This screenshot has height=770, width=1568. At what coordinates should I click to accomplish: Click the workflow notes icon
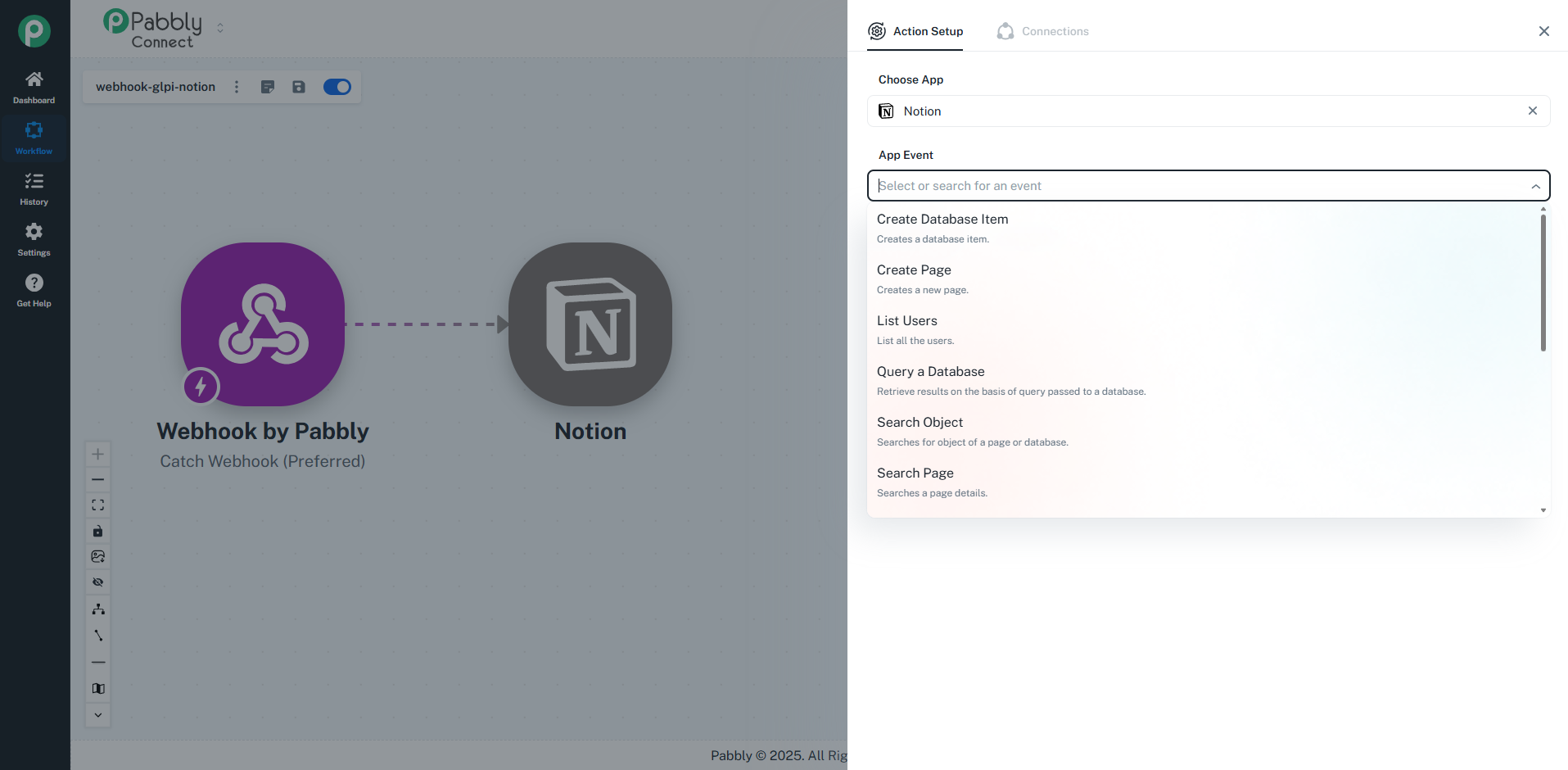(x=268, y=87)
